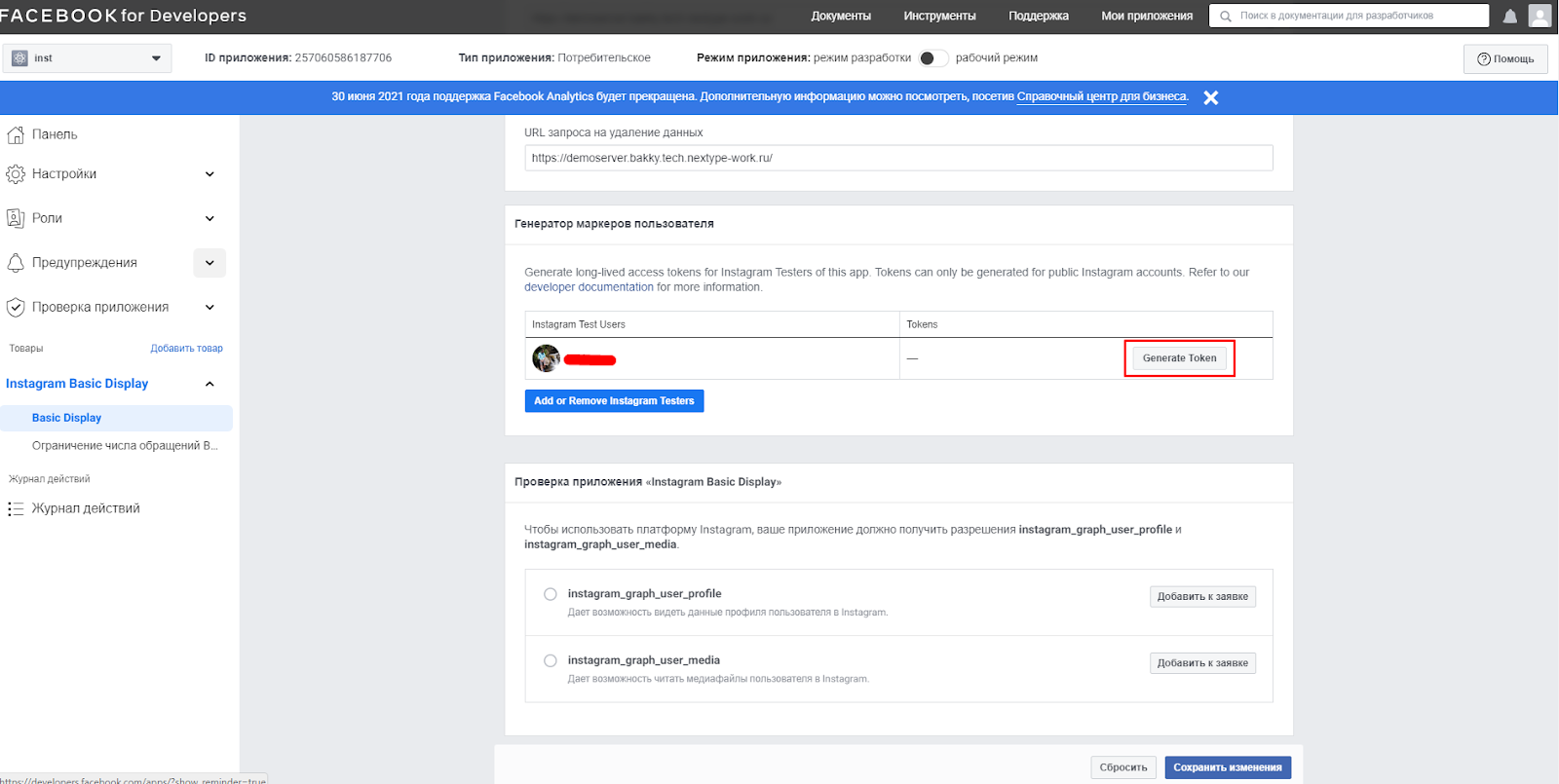This screenshot has height=784, width=1559.
Task: Expand the Проверка приложения chevron
Action: pyautogui.click(x=209, y=307)
